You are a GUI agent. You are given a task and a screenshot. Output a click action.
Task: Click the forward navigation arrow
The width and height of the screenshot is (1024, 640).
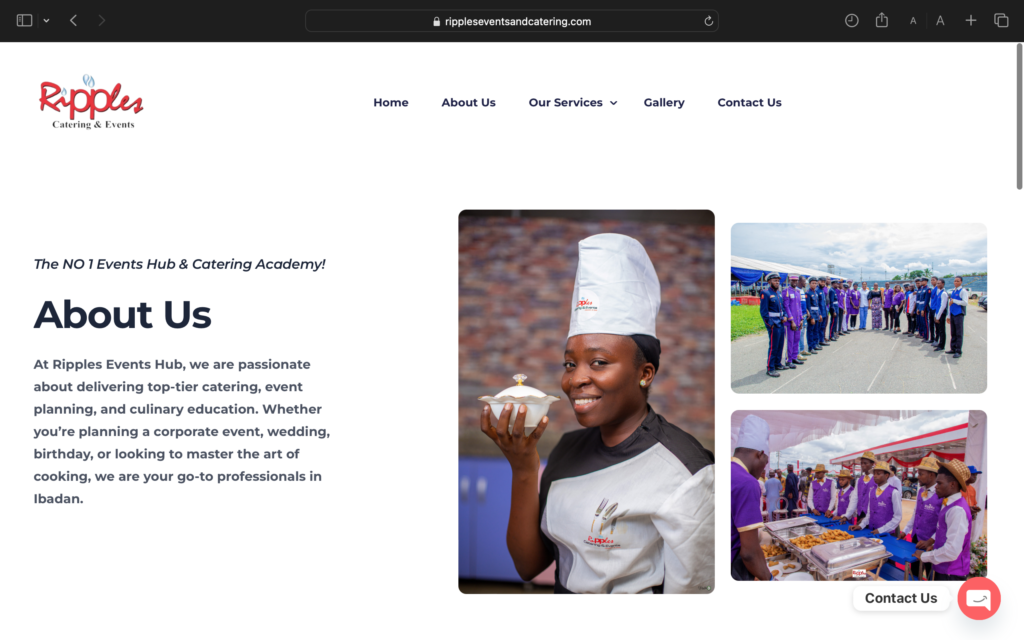pyautogui.click(x=101, y=21)
